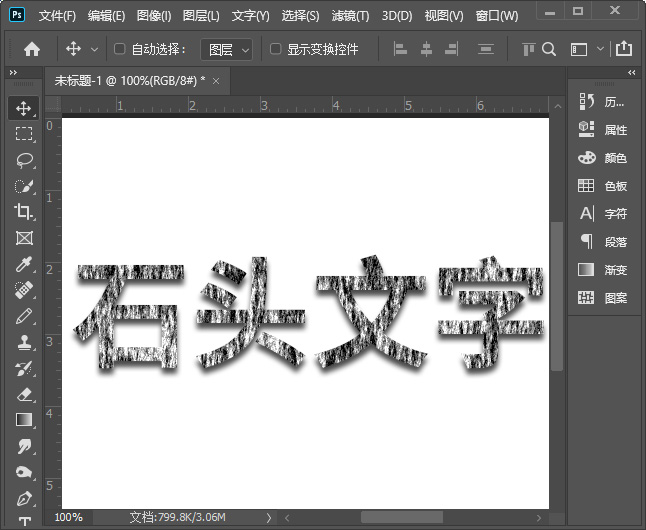Switch to the 未标题-1 document tab
This screenshot has height=530, width=646.
point(130,81)
